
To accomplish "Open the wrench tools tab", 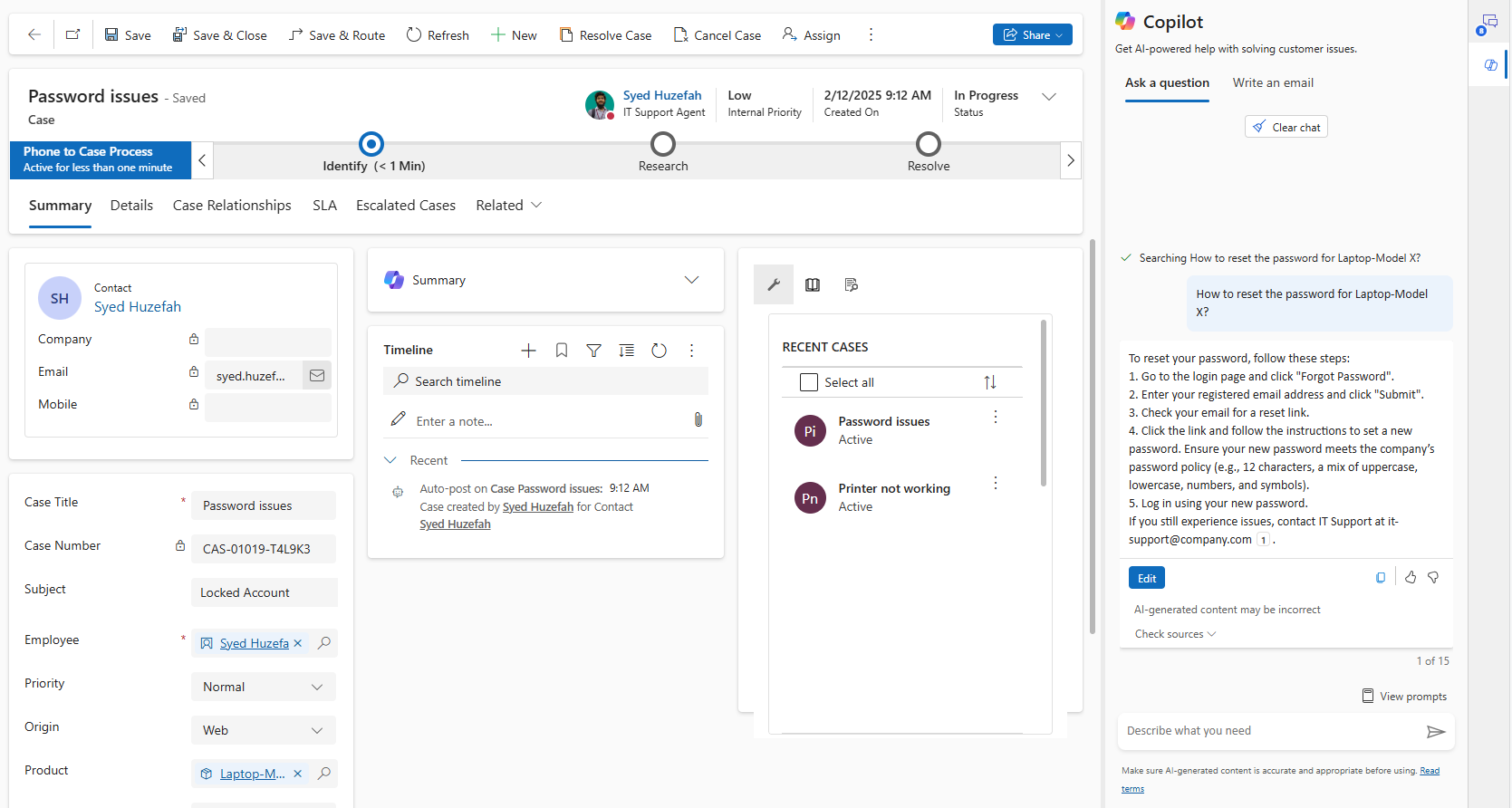I will pos(774,284).
